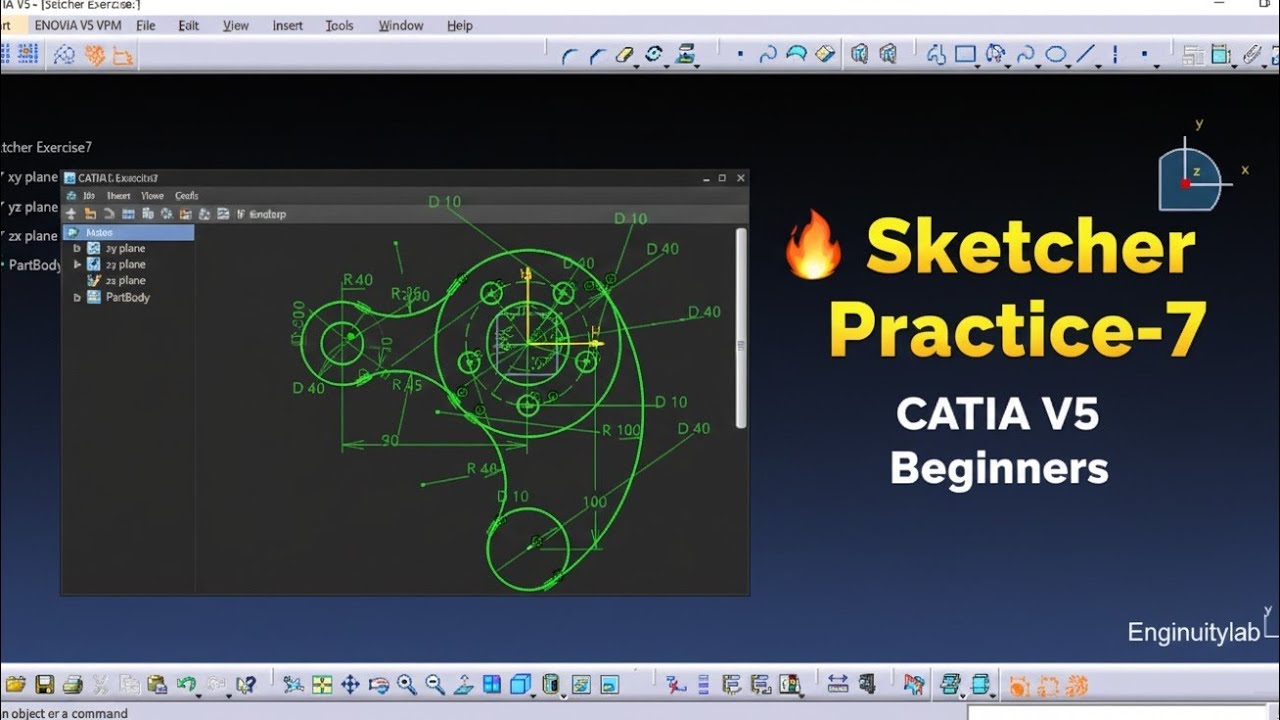Image resolution: width=1280 pixels, height=720 pixels.
Task: Click the Open folder icon in bottom toolbar
Action: [15, 685]
